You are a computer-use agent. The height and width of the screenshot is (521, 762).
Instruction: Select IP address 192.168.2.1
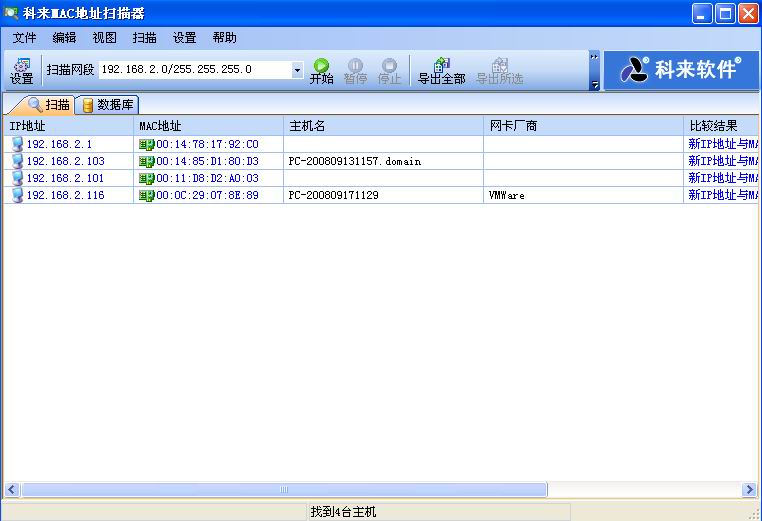(59, 144)
